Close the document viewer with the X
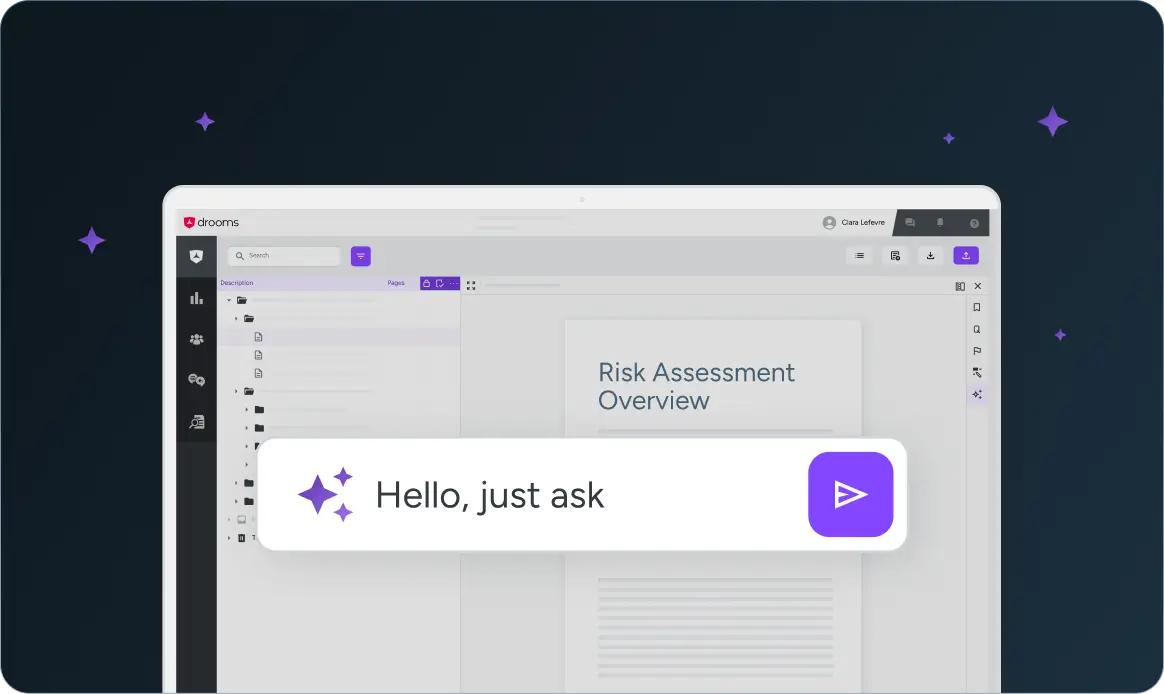The width and height of the screenshot is (1164, 694). 978,286
